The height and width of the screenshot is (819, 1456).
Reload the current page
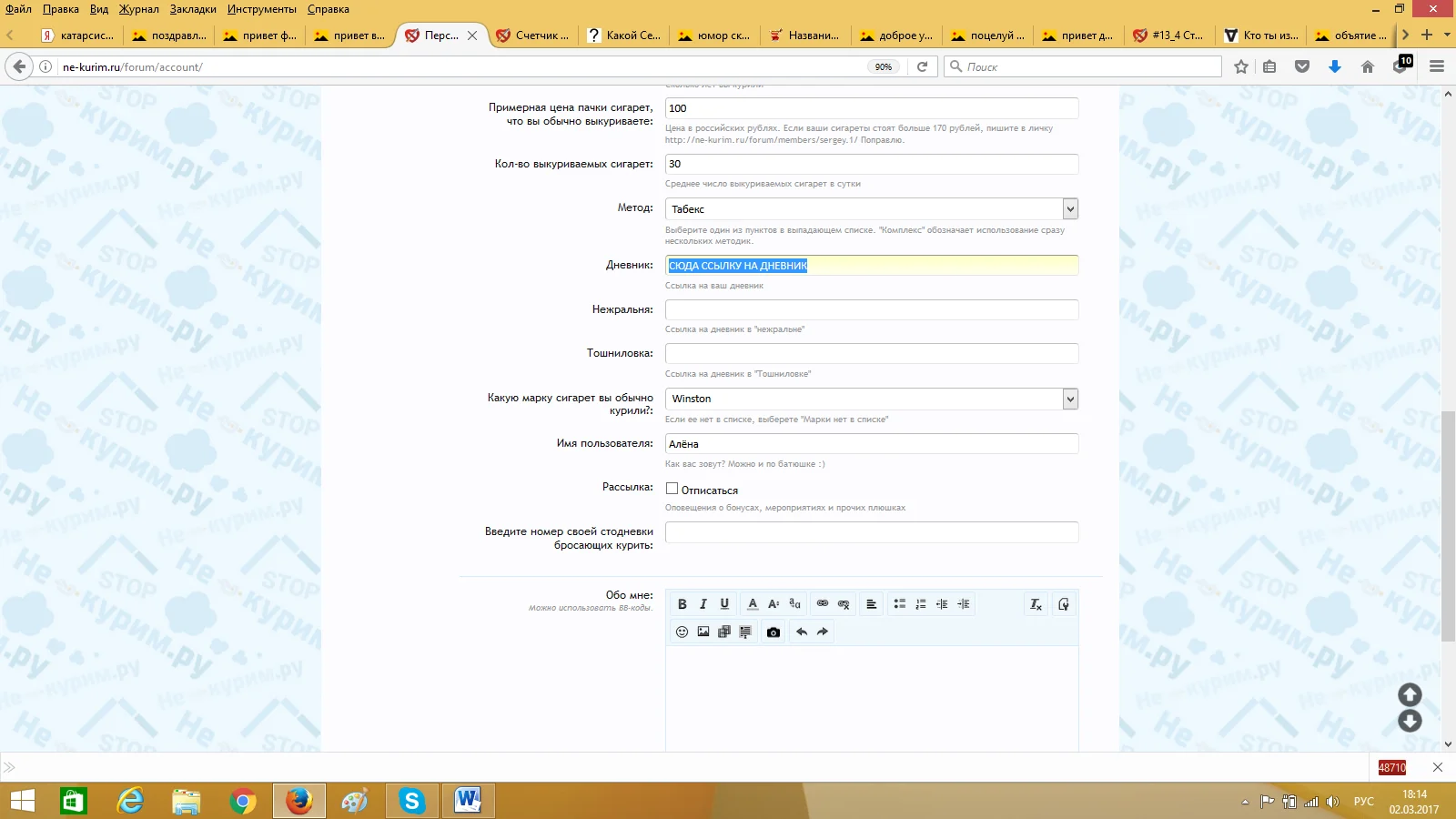922,66
